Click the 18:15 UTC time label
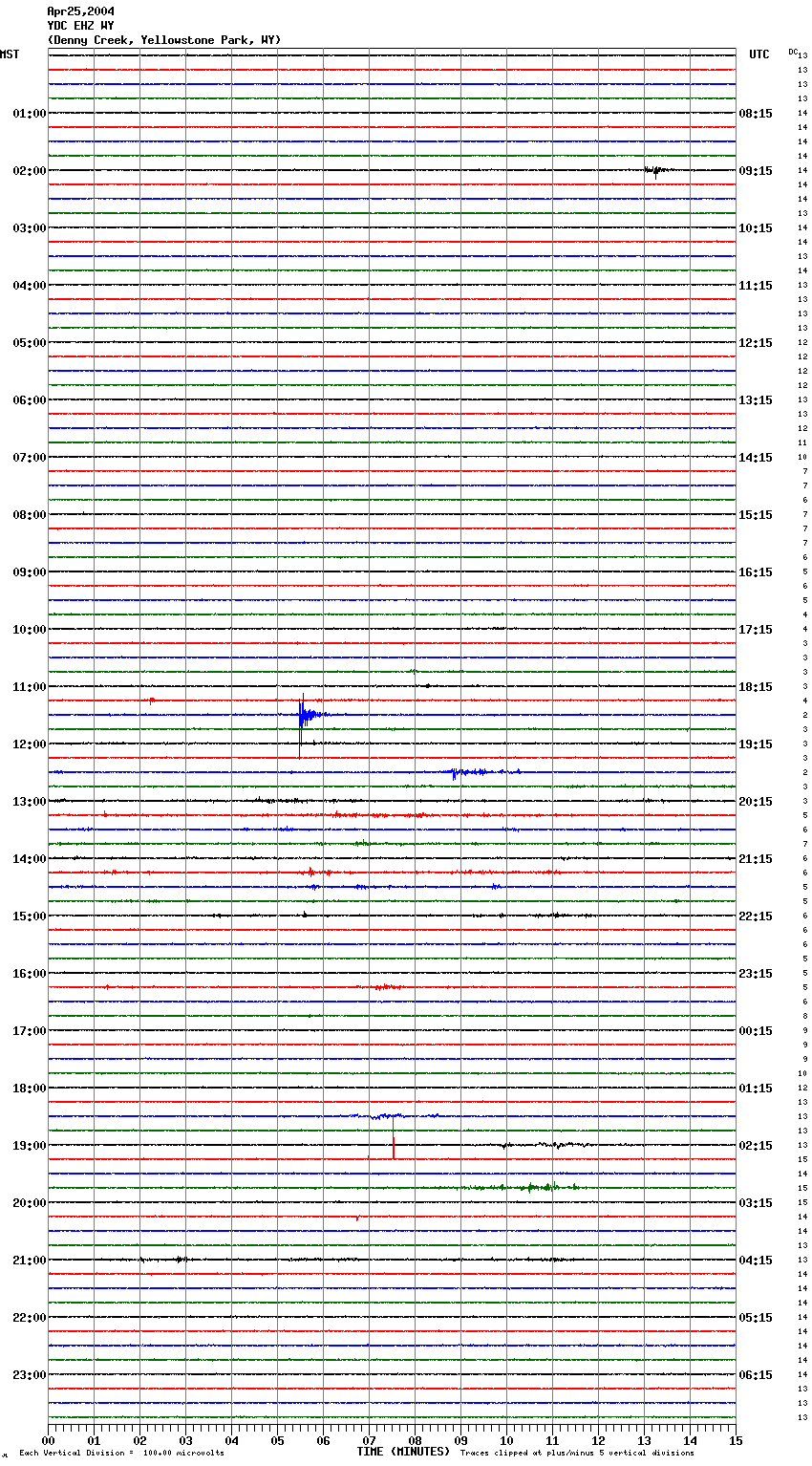Viewport: 812px width, 1466px height. click(x=756, y=687)
